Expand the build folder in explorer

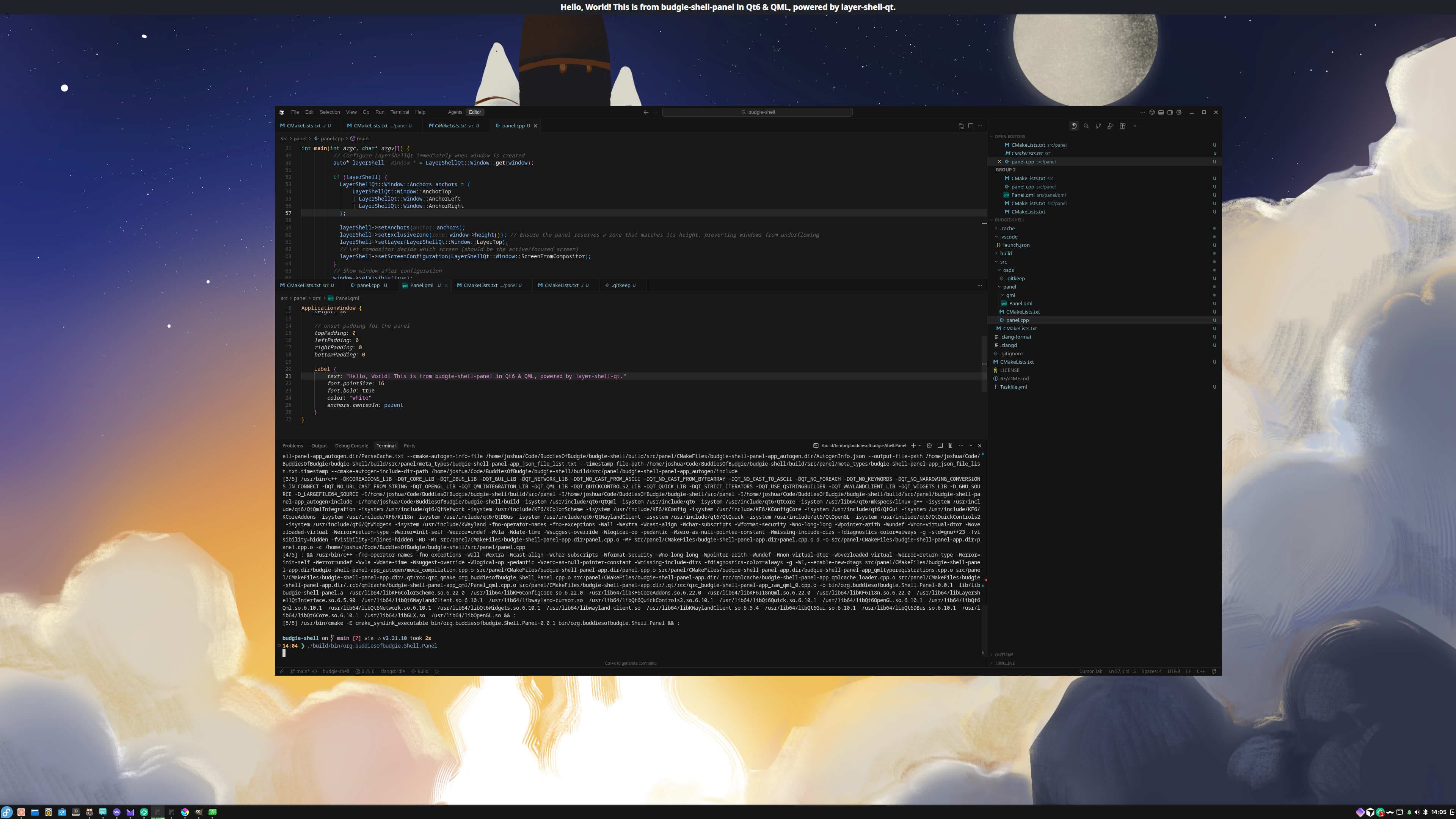tap(1006, 253)
